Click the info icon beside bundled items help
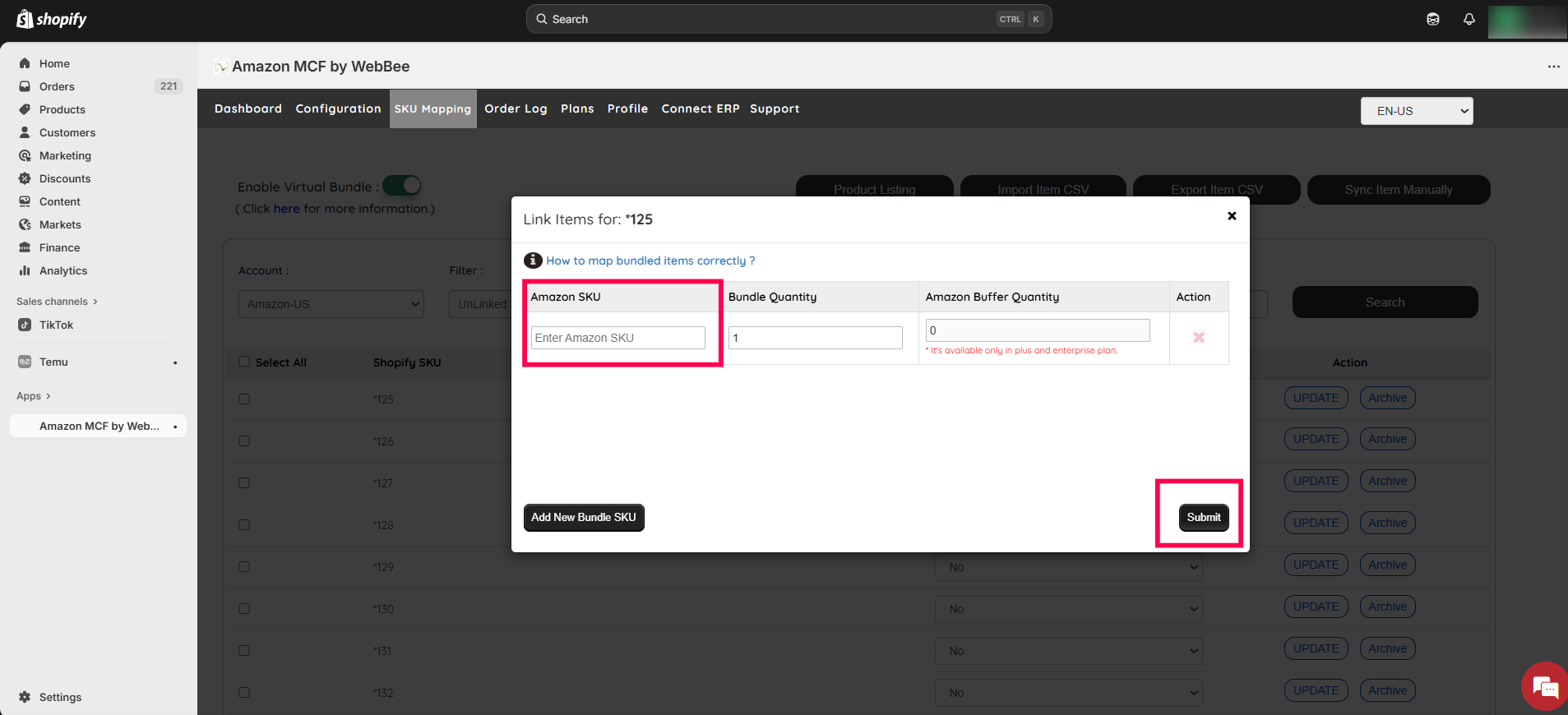Viewport: 1568px width, 715px height. 533,261
